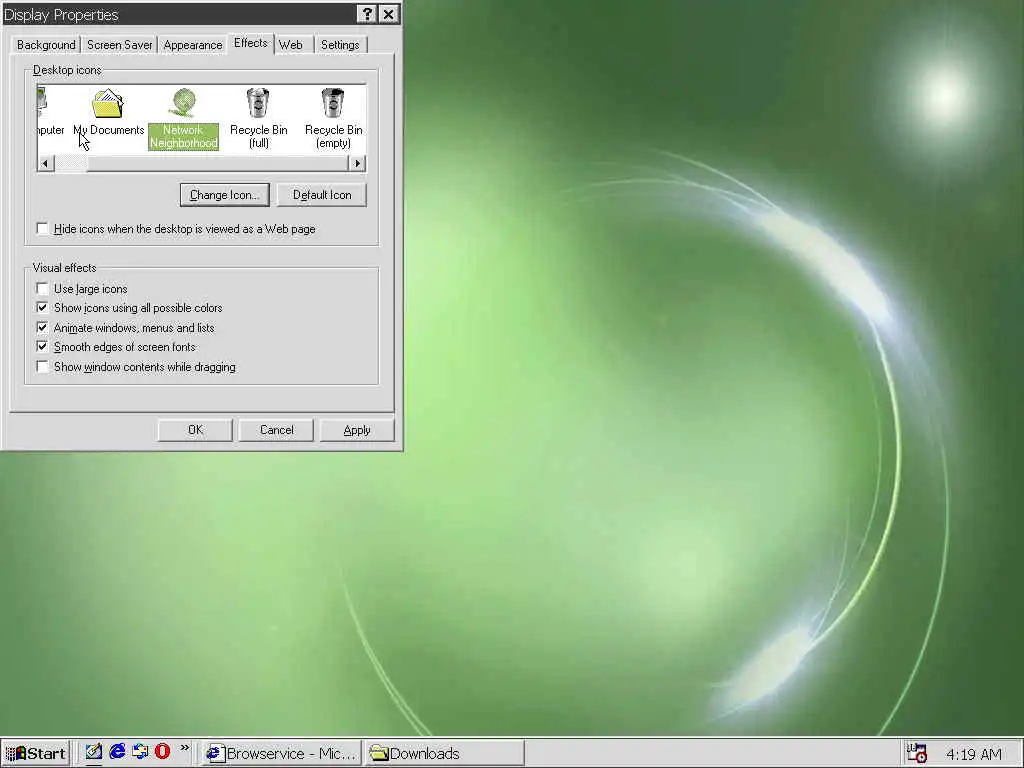Click the Change Icon button
This screenshot has height=768, width=1024.
click(225, 195)
